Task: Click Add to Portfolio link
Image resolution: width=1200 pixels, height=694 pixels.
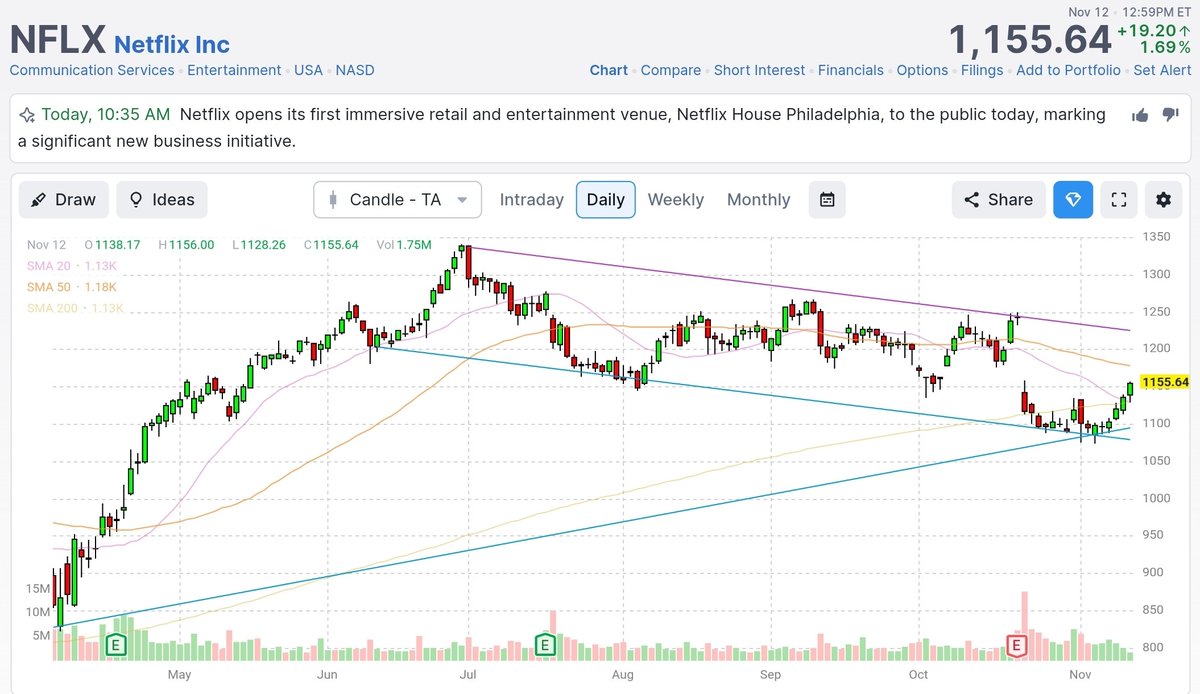Action: pos(1068,70)
